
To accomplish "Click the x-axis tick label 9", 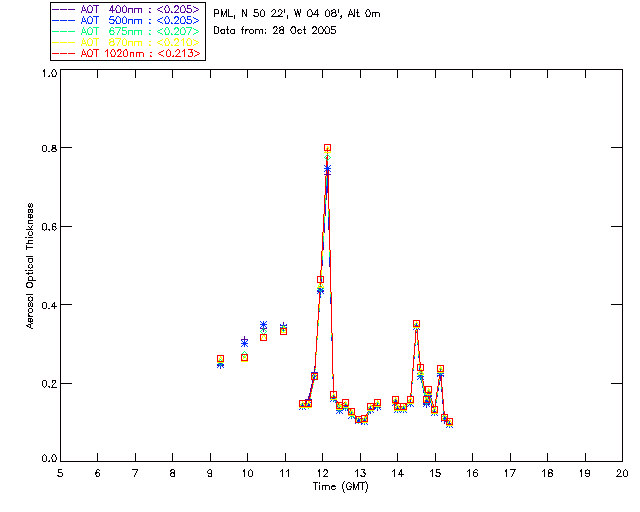I will [210, 473].
